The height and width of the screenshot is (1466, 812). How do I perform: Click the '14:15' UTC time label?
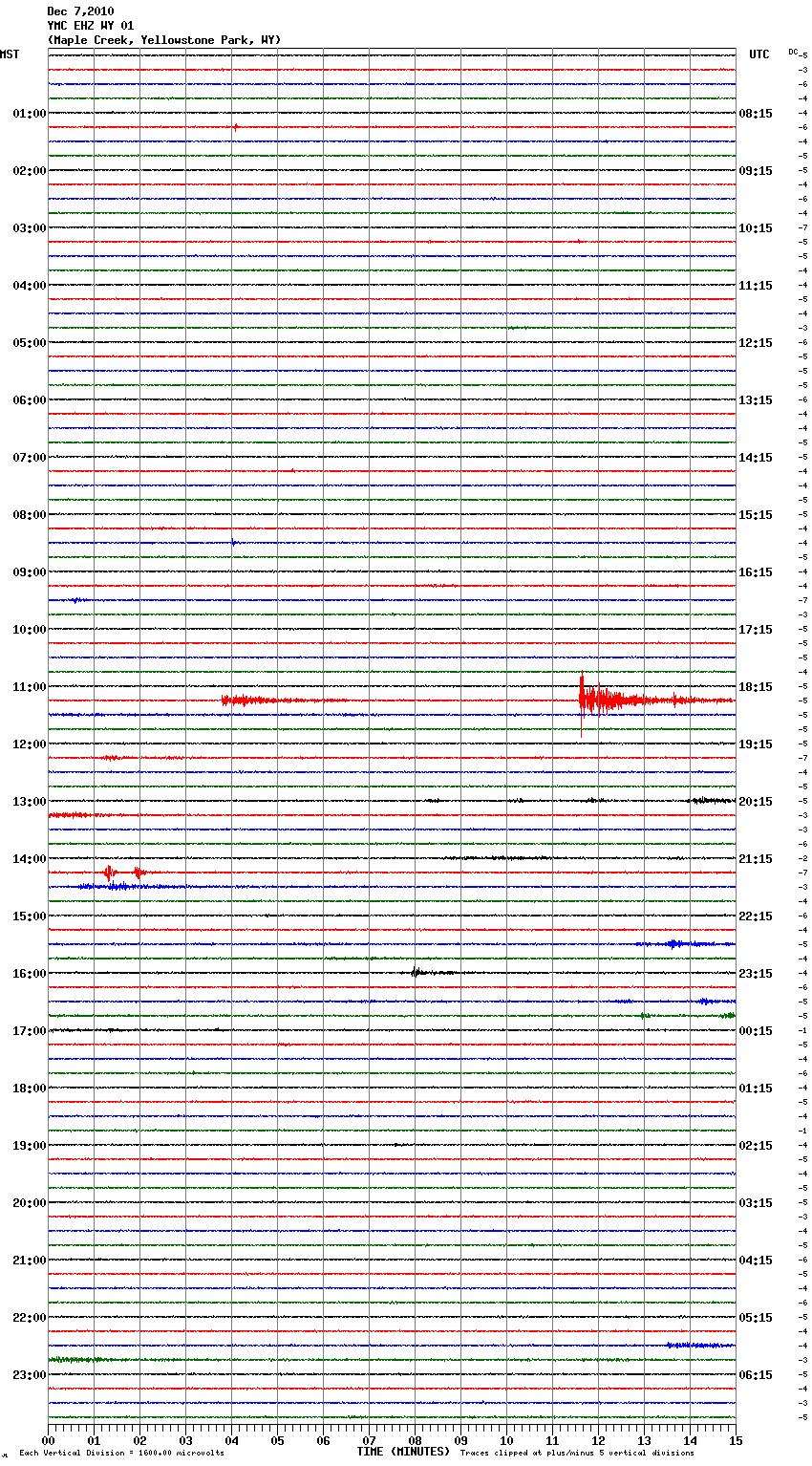tap(756, 458)
